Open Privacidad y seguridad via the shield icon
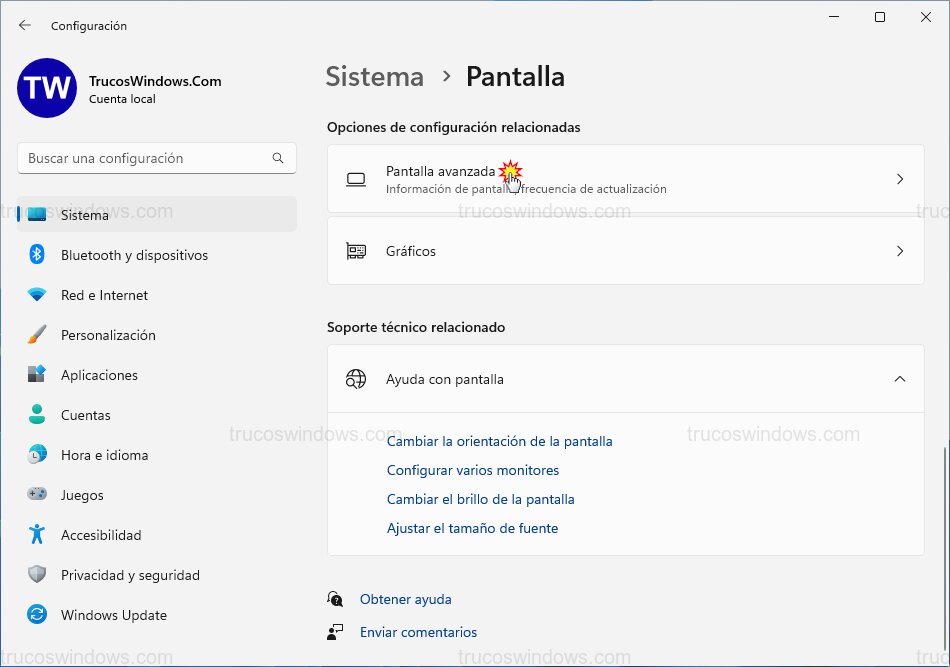Viewport: 950px width, 667px height. click(x=37, y=575)
